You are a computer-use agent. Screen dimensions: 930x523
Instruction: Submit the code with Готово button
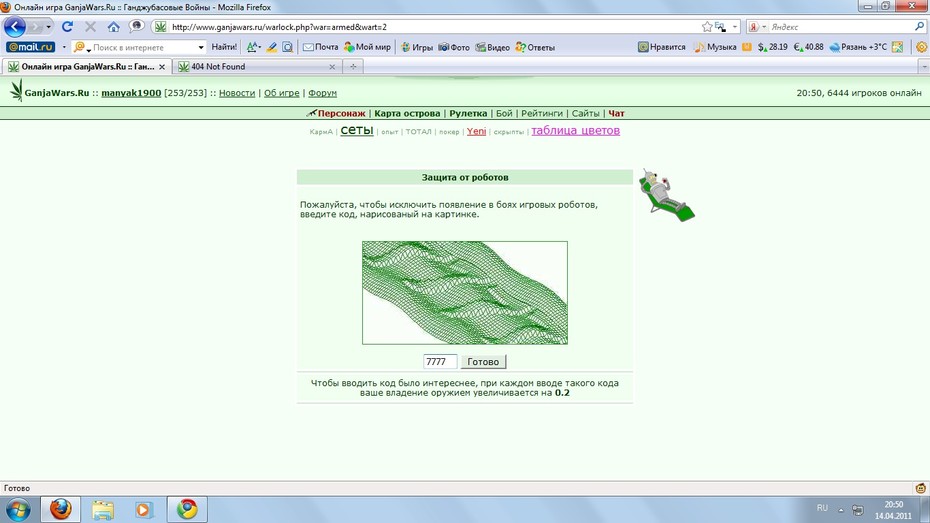point(483,362)
